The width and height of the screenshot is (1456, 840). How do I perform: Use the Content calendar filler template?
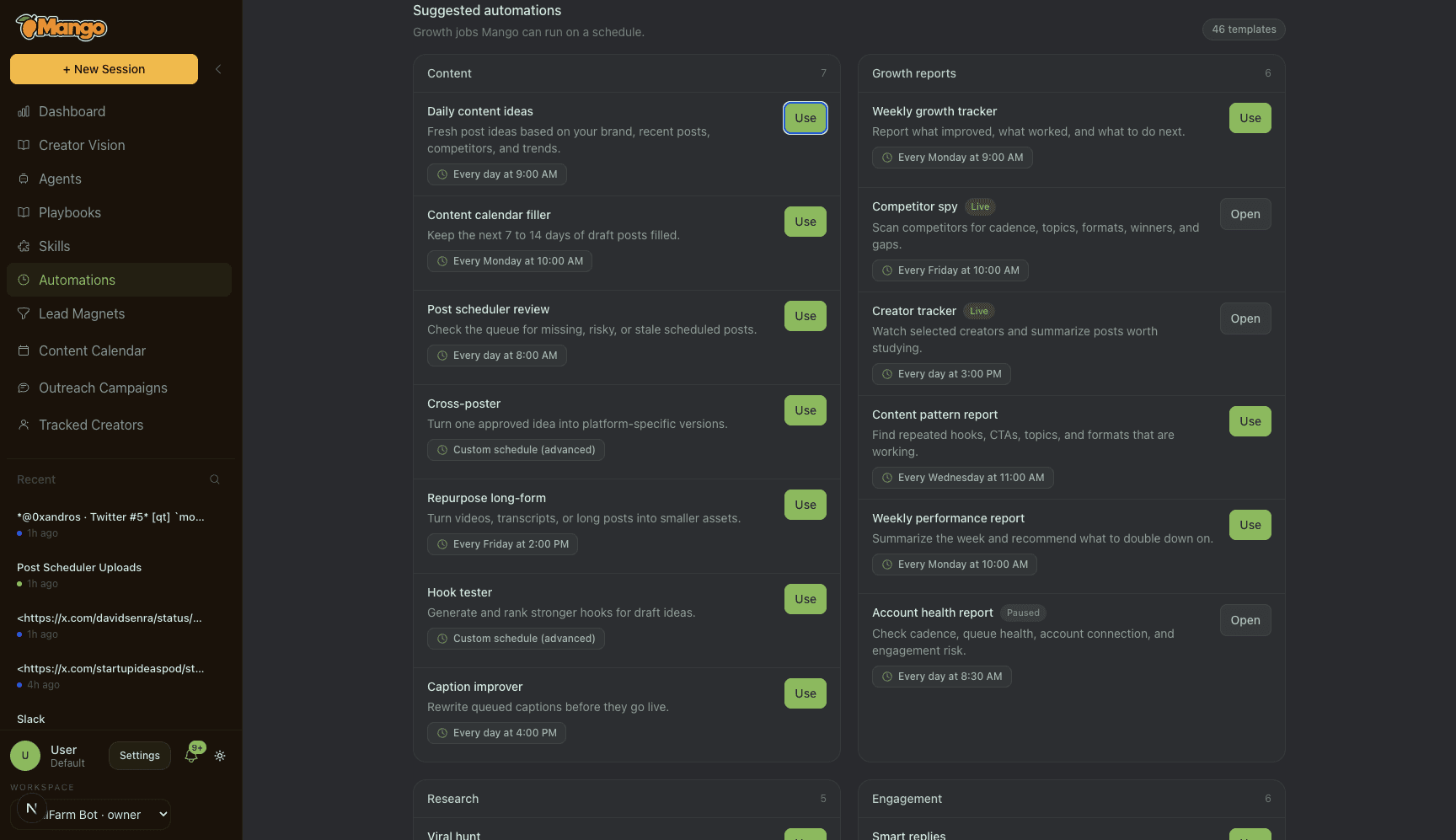tap(806, 222)
